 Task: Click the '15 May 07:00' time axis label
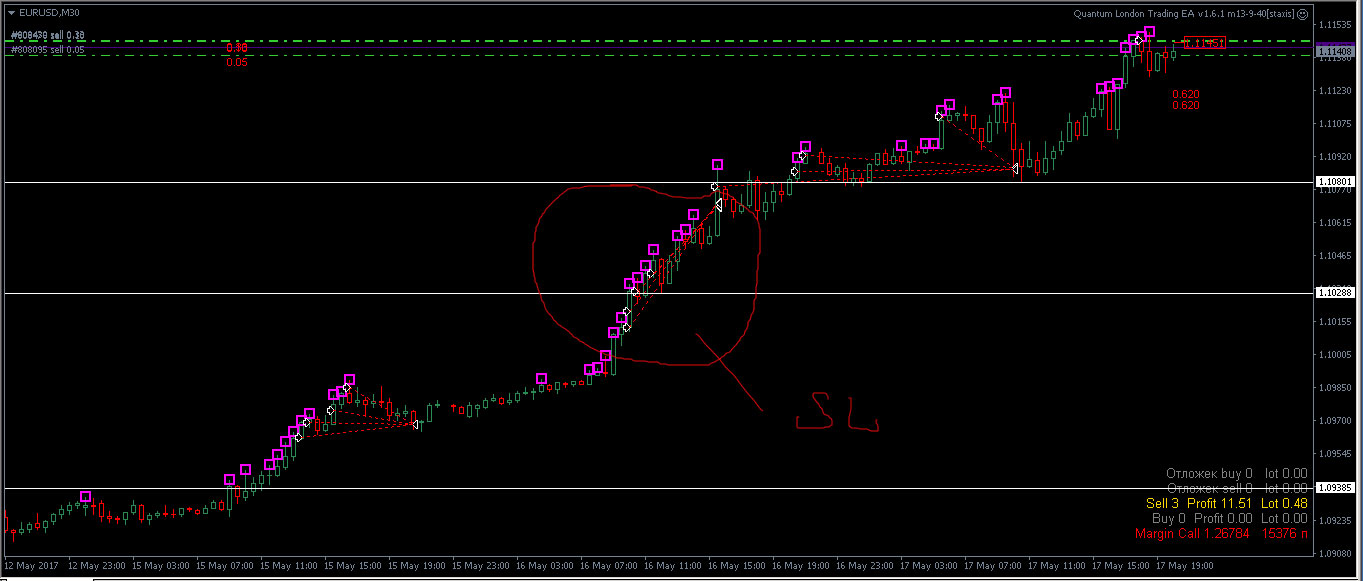coord(223,565)
